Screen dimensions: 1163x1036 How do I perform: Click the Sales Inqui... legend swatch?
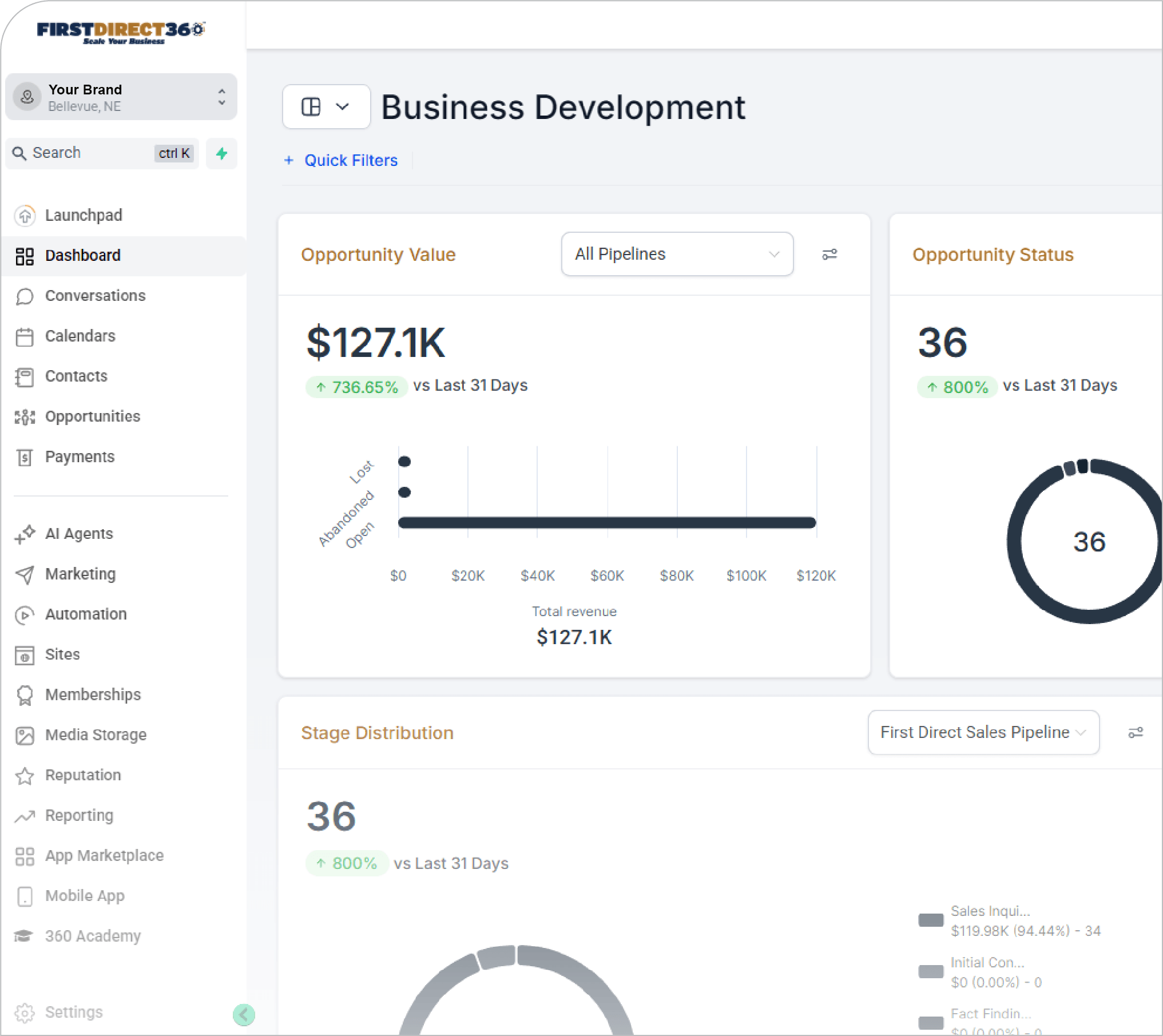(931, 920)
